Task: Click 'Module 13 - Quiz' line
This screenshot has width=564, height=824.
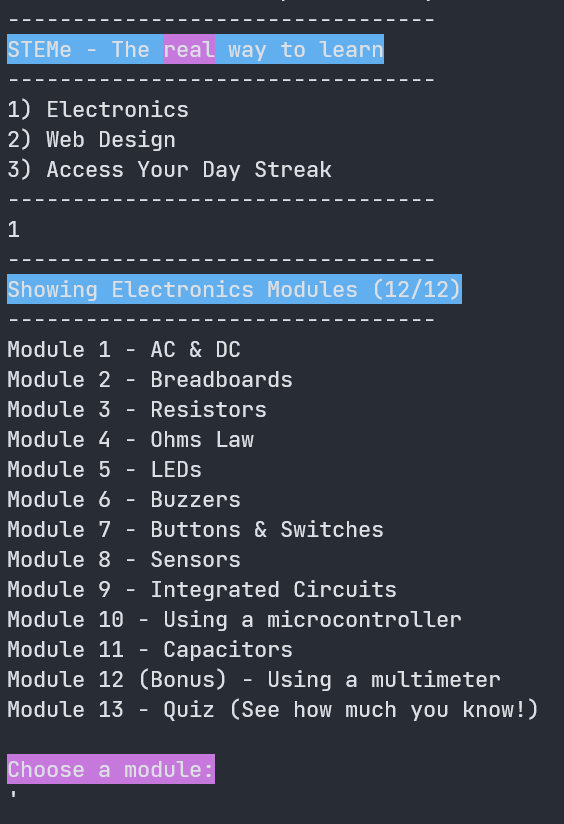Action: coord(273,709)
